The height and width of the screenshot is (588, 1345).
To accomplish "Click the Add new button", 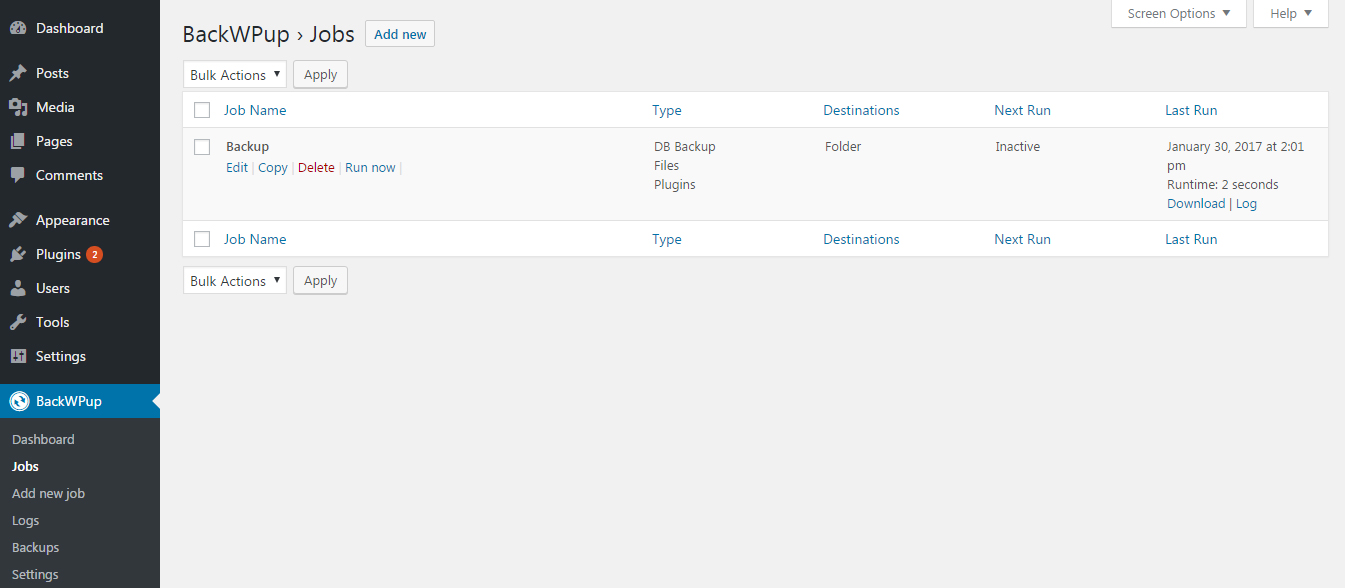I will (x=400, y=34).
